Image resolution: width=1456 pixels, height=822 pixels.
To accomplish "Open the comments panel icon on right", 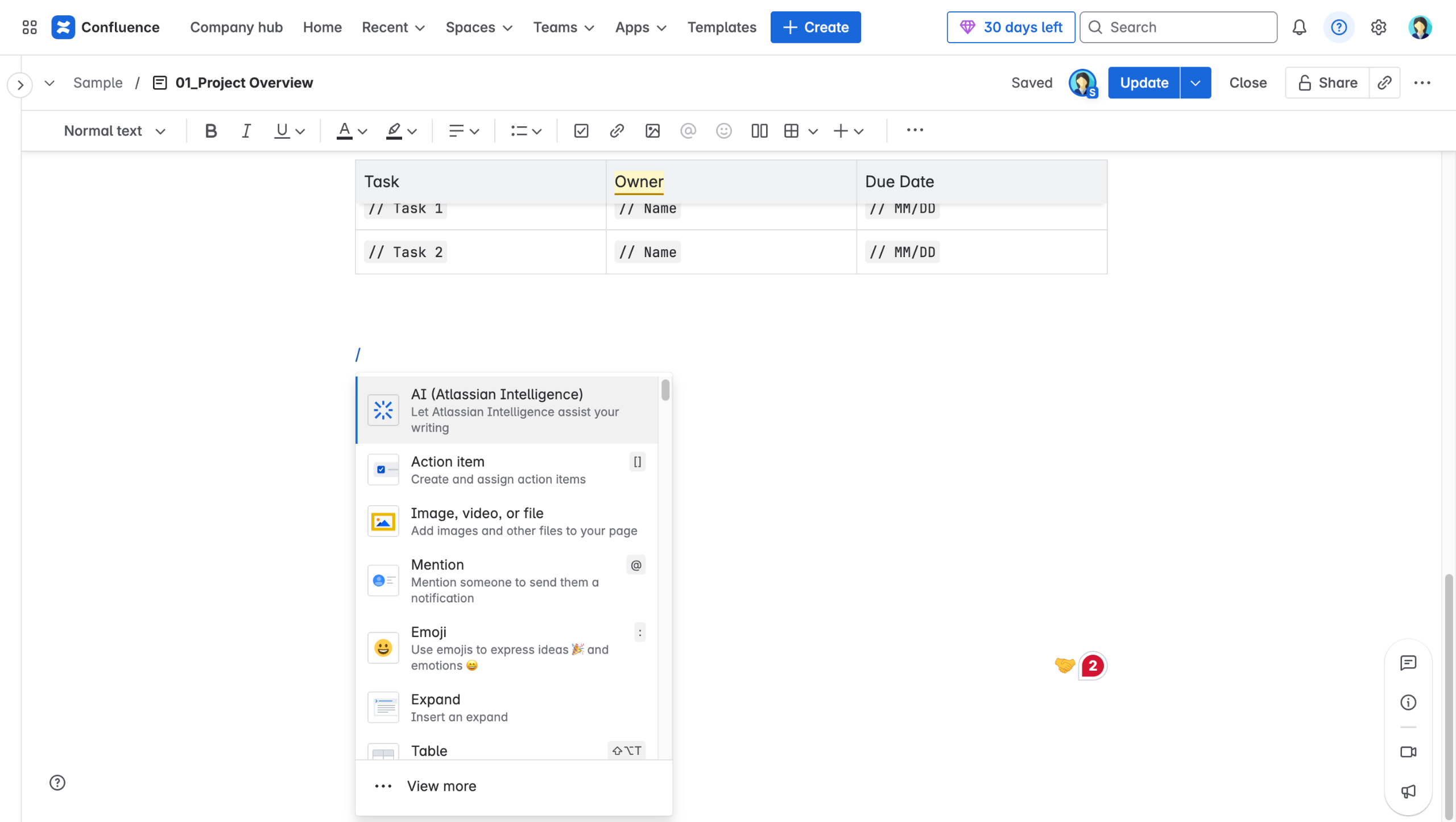I will pyautogui.click(x=1408, y=663).
